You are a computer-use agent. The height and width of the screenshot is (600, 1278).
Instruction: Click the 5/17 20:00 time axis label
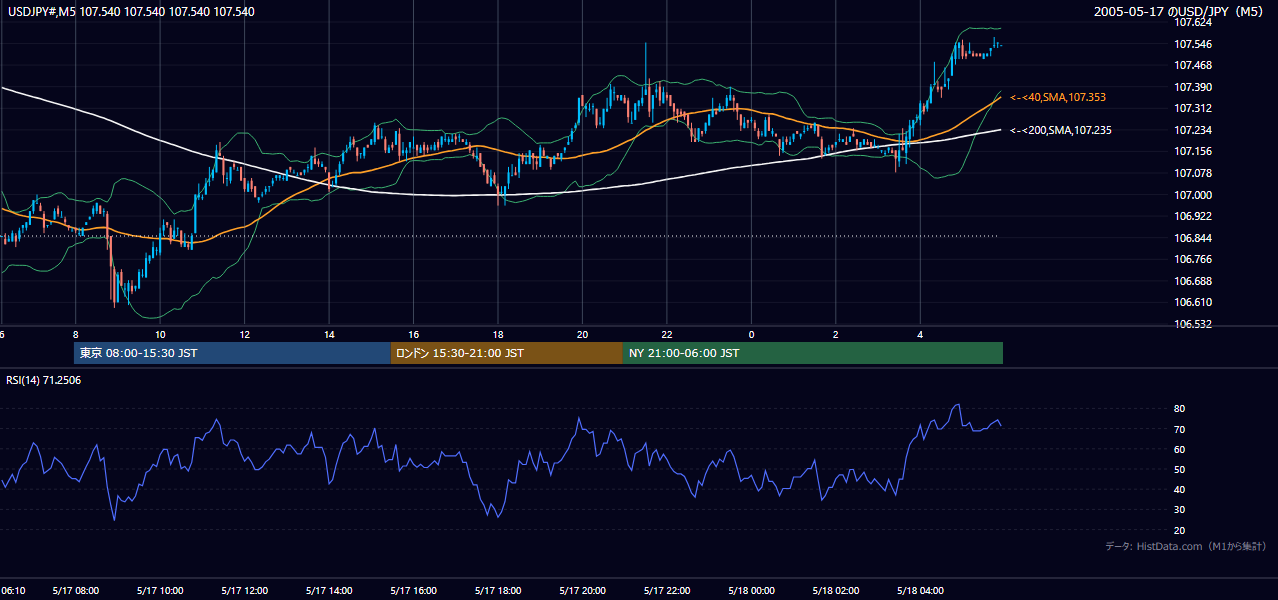583,591
